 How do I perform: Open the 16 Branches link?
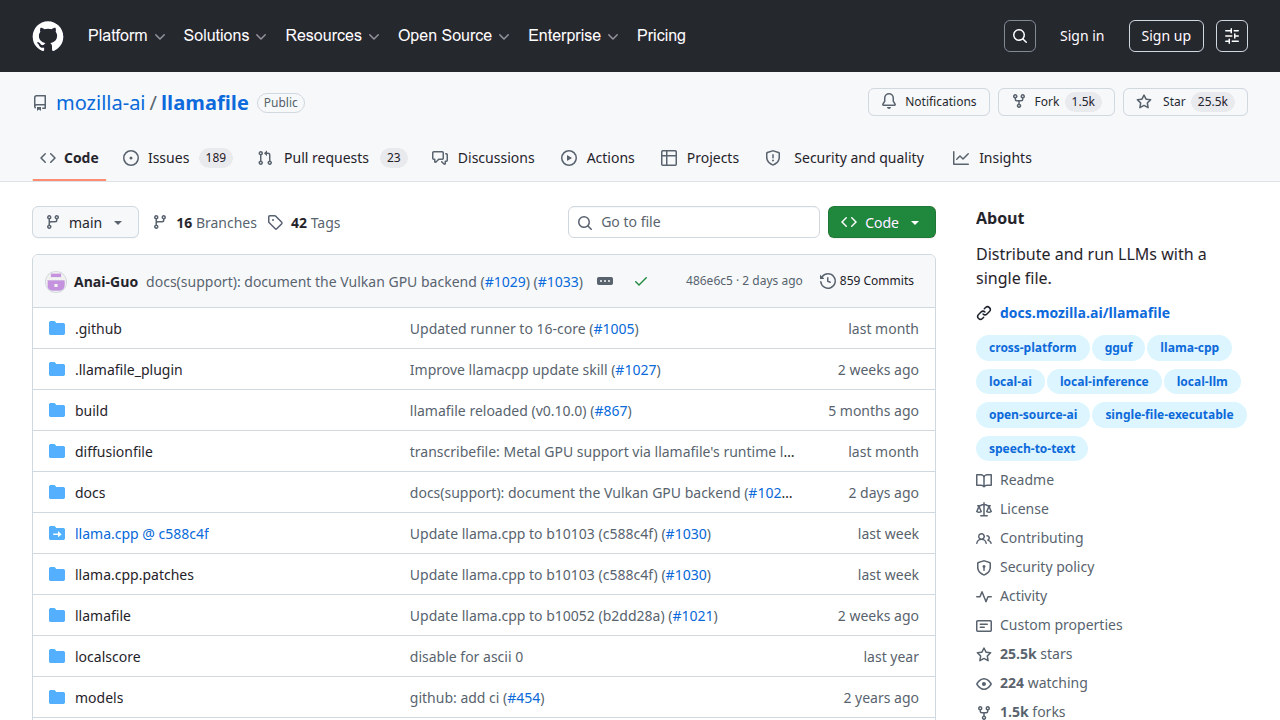click(x=205, y=223)
